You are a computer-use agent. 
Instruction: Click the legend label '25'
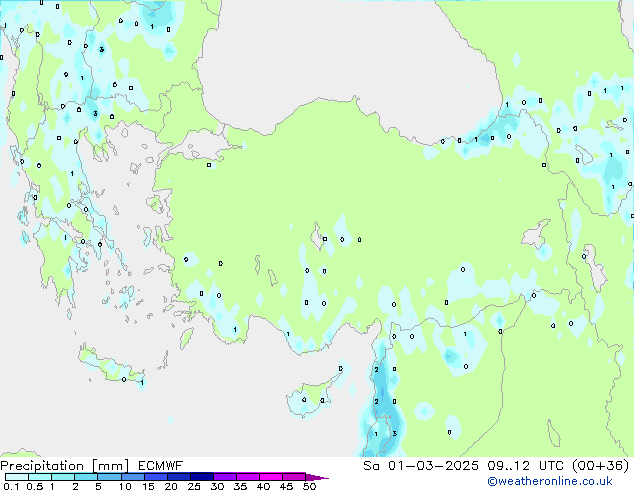(x=194, y=486)
